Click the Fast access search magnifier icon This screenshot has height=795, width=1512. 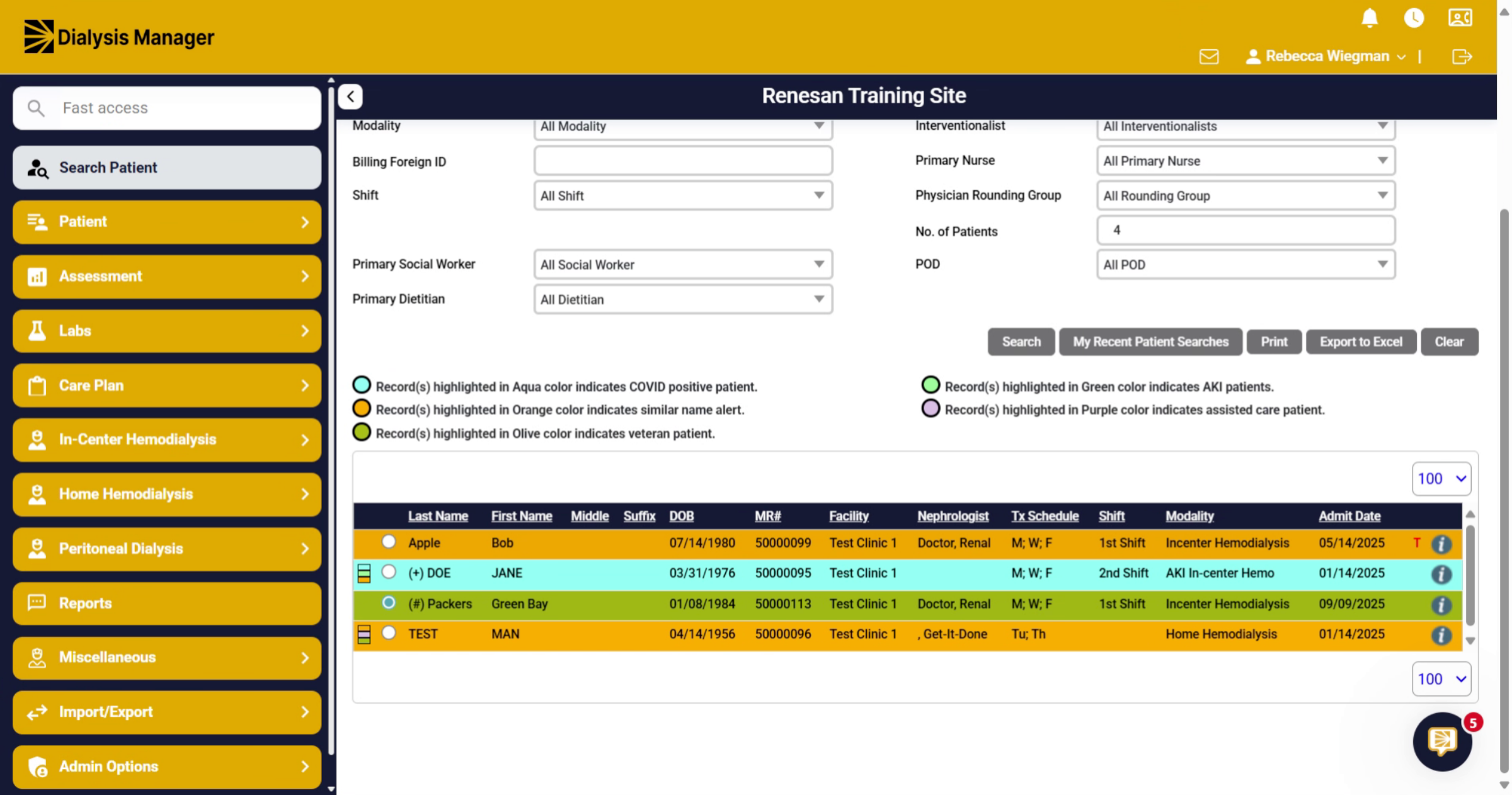click(36, 108)
